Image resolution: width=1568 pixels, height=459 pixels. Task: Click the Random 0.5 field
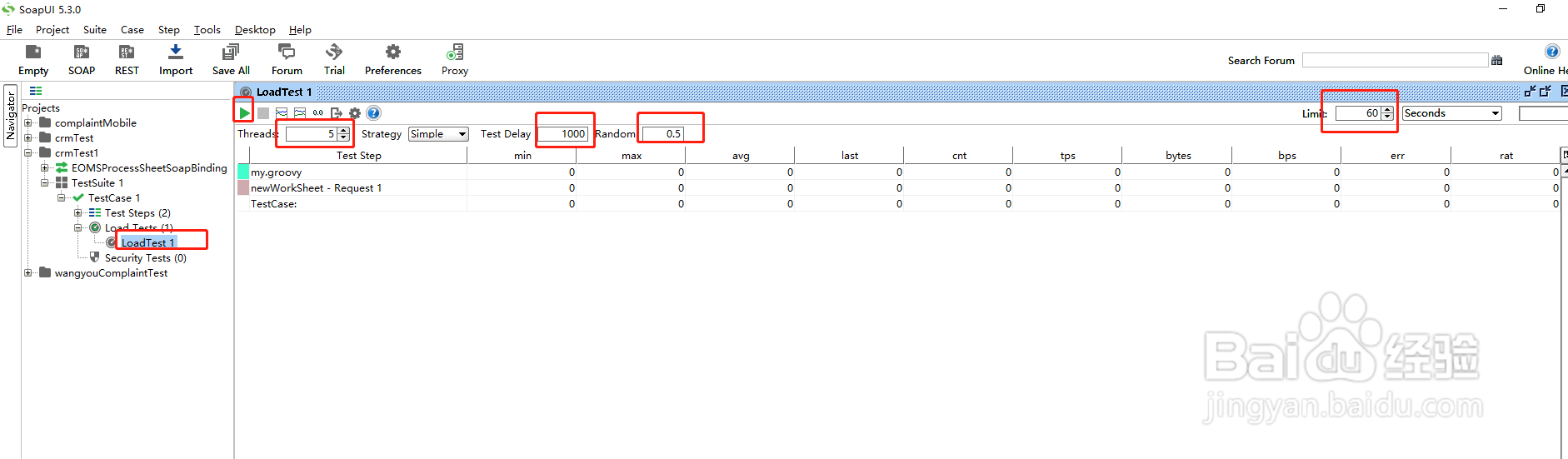click(663, 134)
